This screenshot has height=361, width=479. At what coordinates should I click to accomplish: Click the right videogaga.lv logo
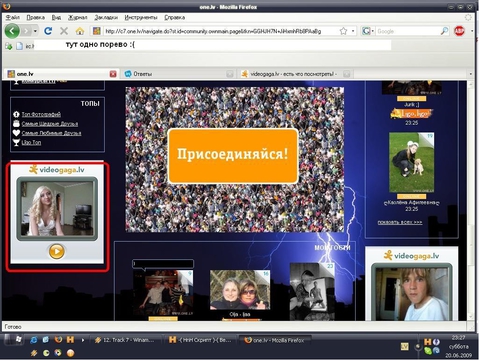411,256
